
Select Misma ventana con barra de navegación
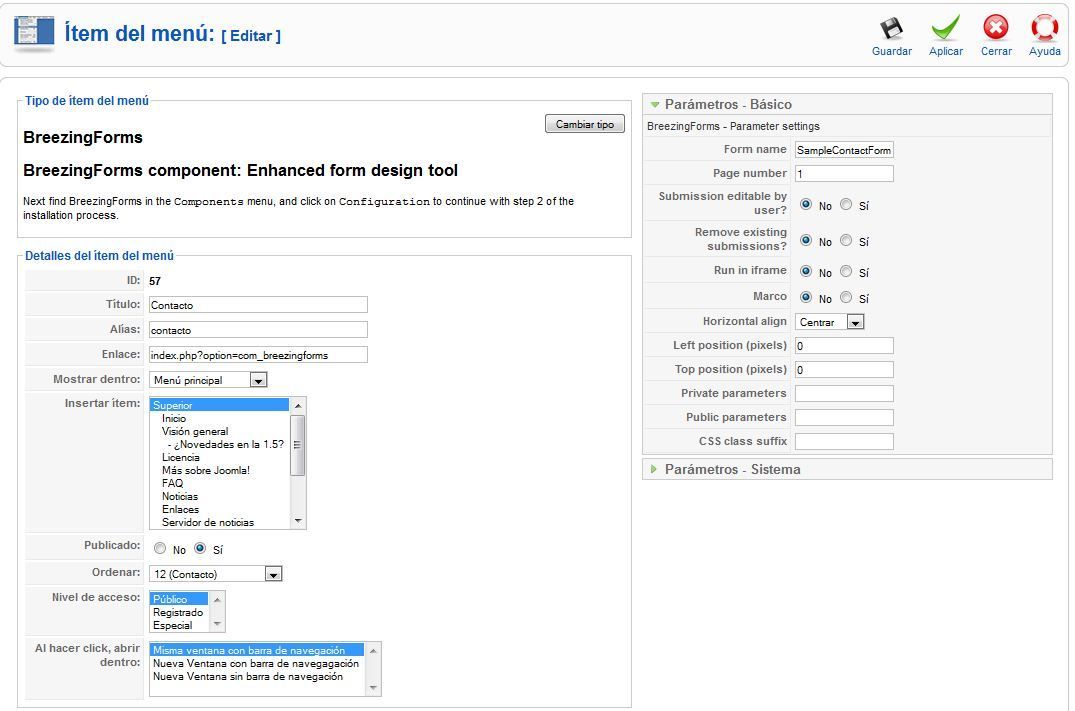pos(258,651)
